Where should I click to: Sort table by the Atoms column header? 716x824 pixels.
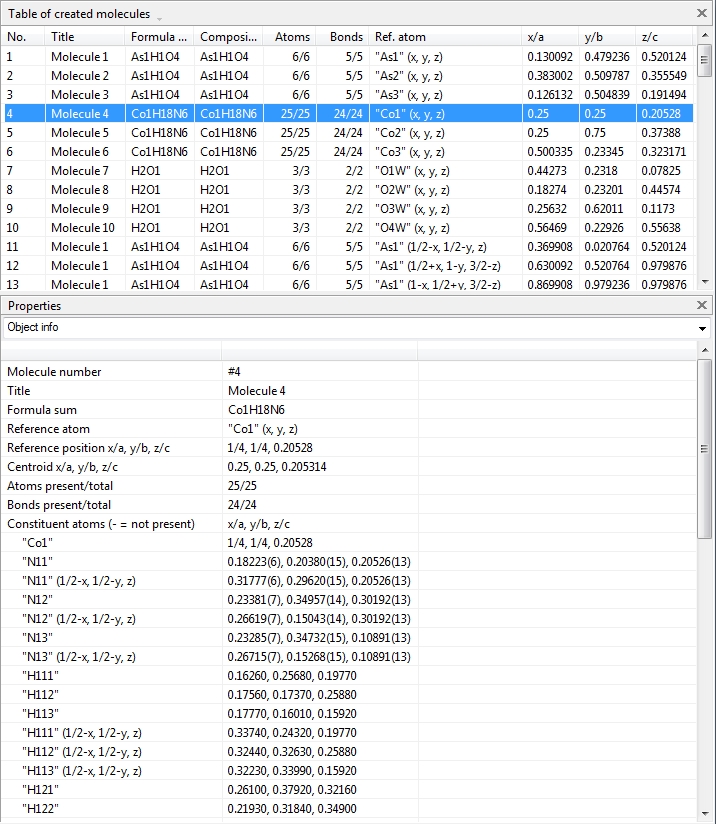click(x=292, y=37)
